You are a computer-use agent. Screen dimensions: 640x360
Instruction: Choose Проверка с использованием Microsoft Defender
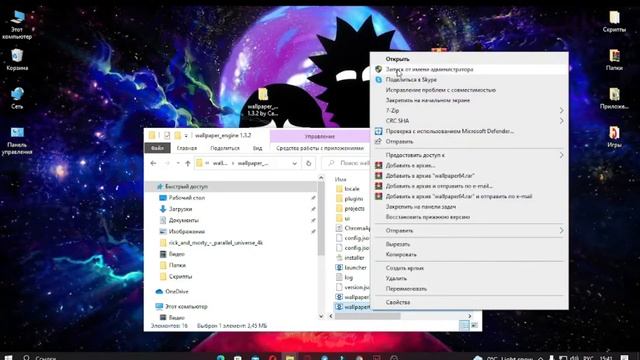pos(469,131)
